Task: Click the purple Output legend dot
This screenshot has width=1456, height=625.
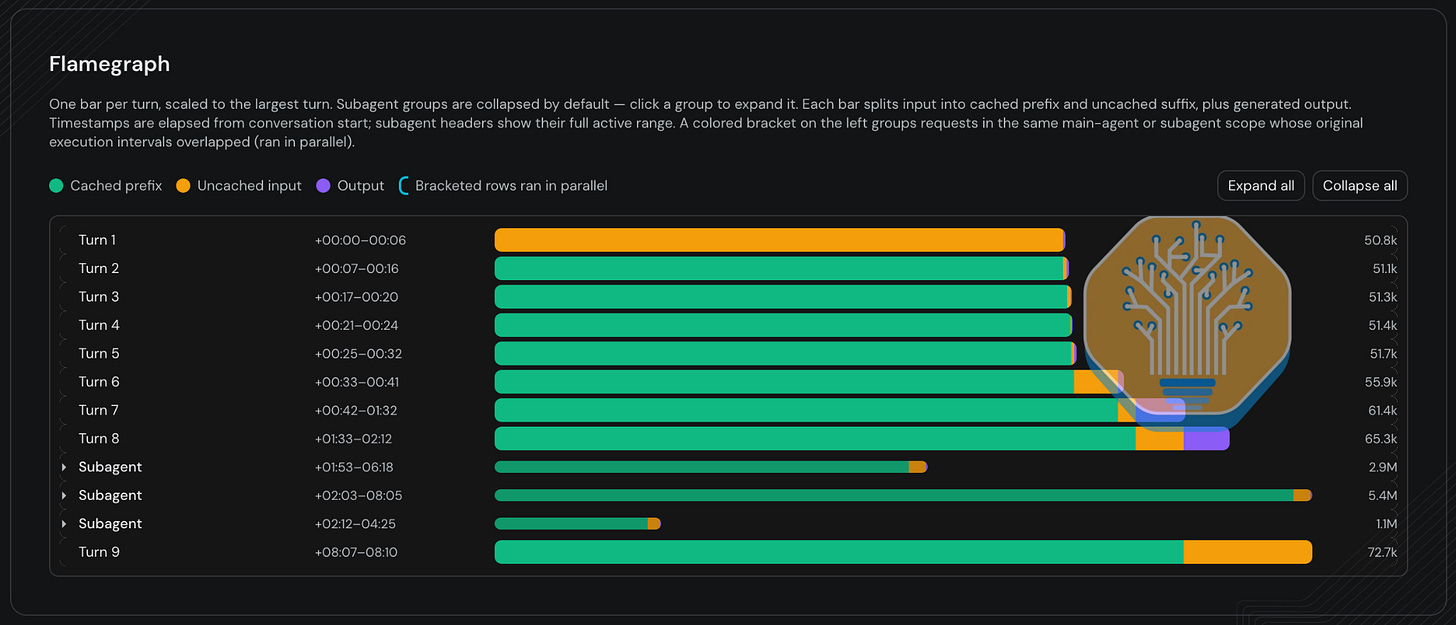Action: (323, 186)
